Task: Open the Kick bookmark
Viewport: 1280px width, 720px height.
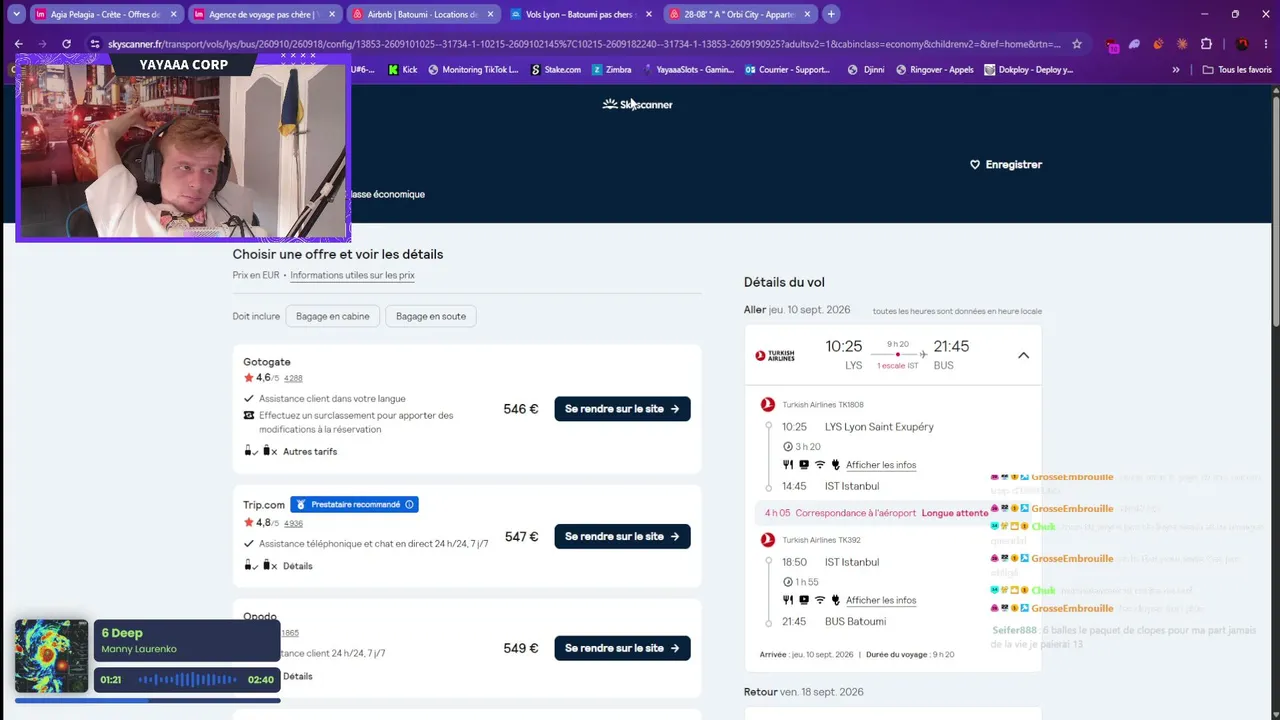Action: [402, 70]
